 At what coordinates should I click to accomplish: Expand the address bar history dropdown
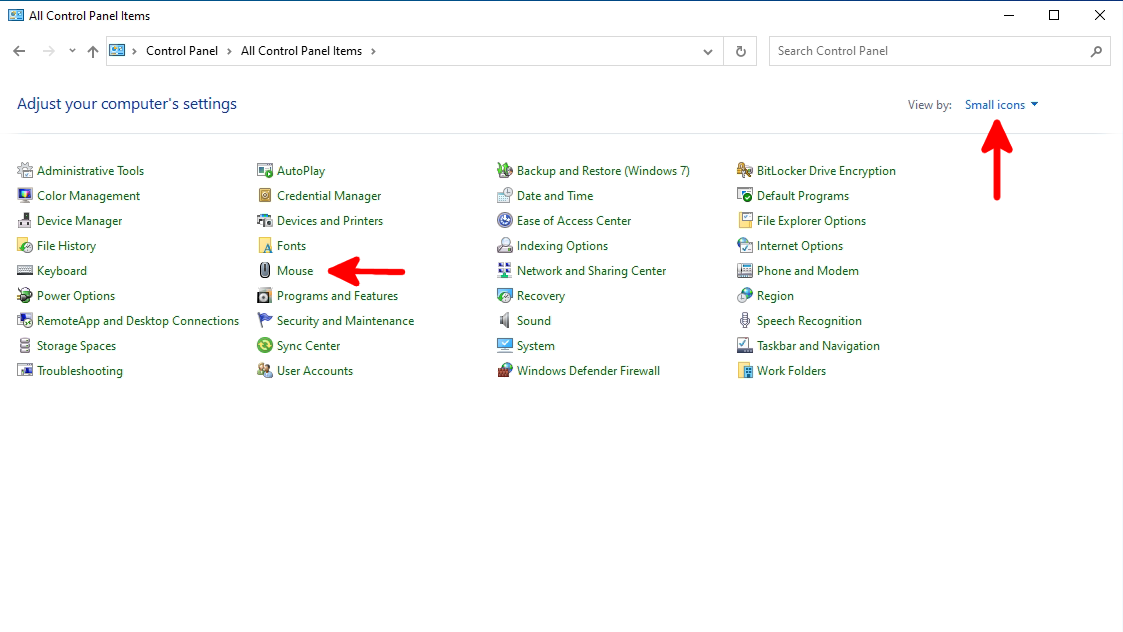coord(708,51)
